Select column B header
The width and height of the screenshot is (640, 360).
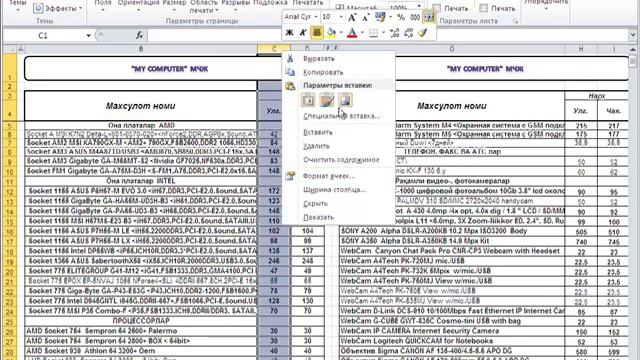(141, 49)
